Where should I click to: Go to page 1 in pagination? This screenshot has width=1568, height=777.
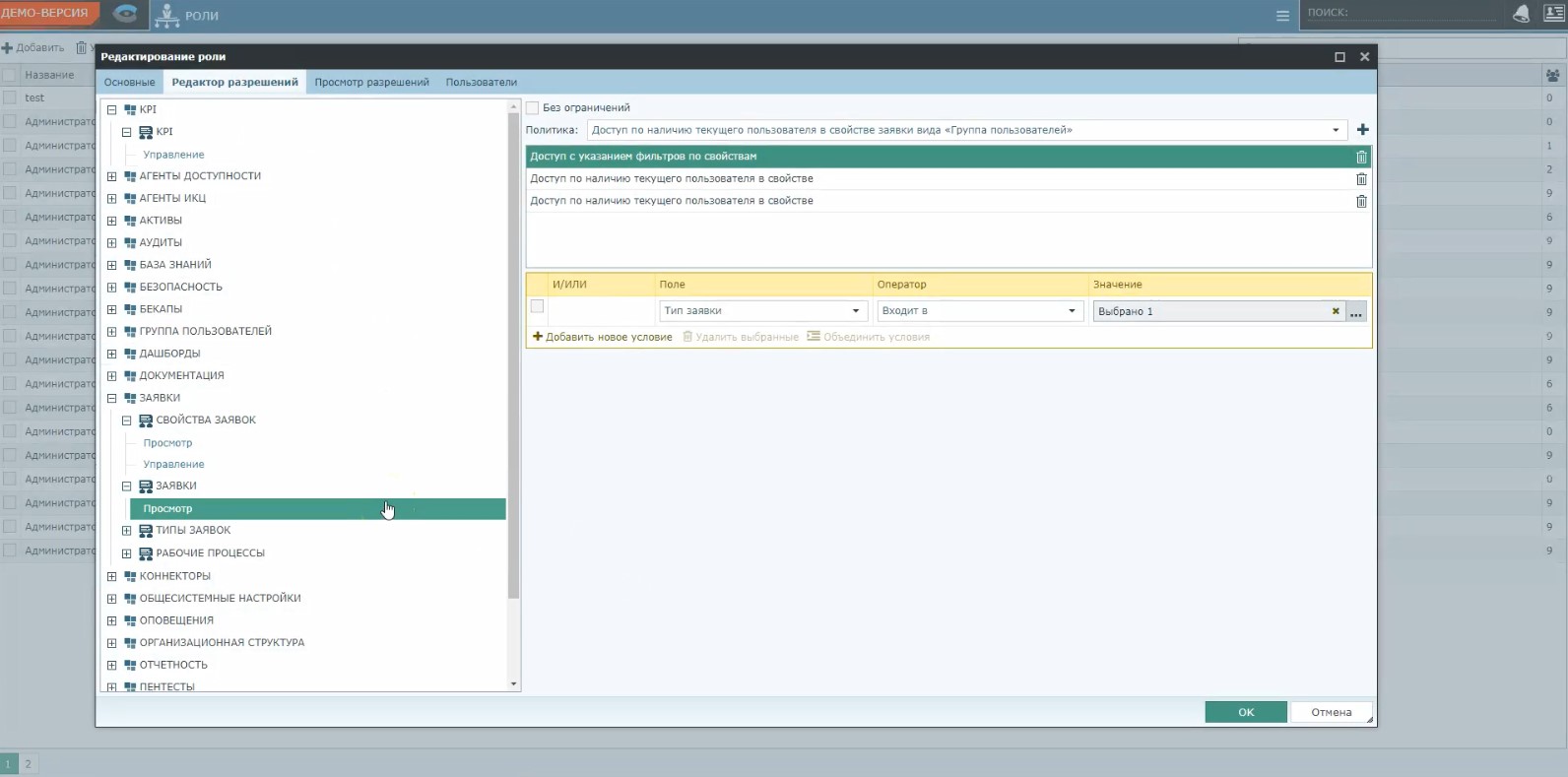point(9,763)
